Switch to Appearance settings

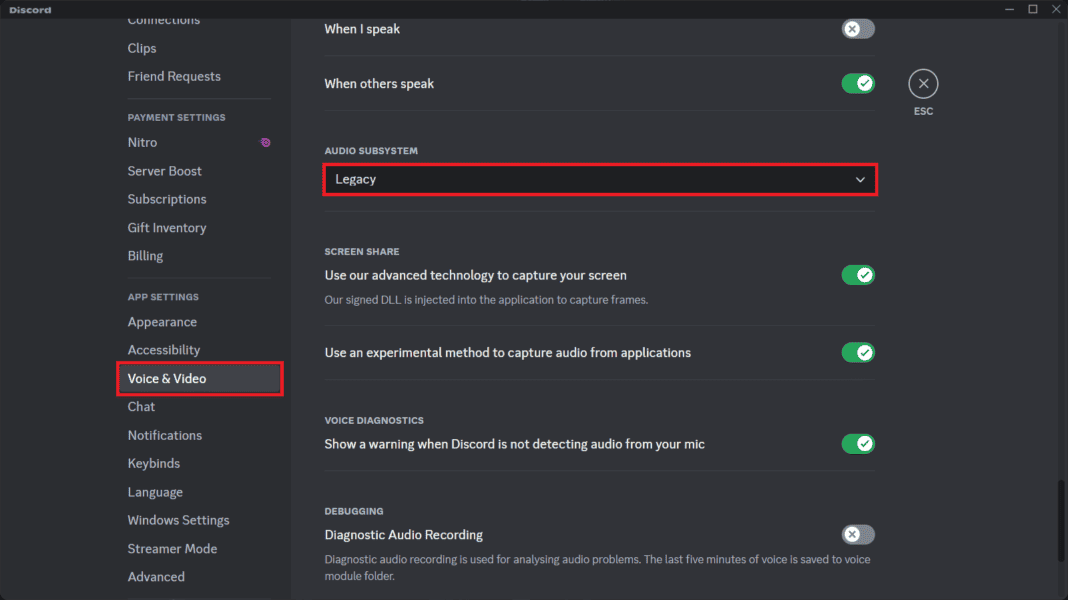point(162,322)
